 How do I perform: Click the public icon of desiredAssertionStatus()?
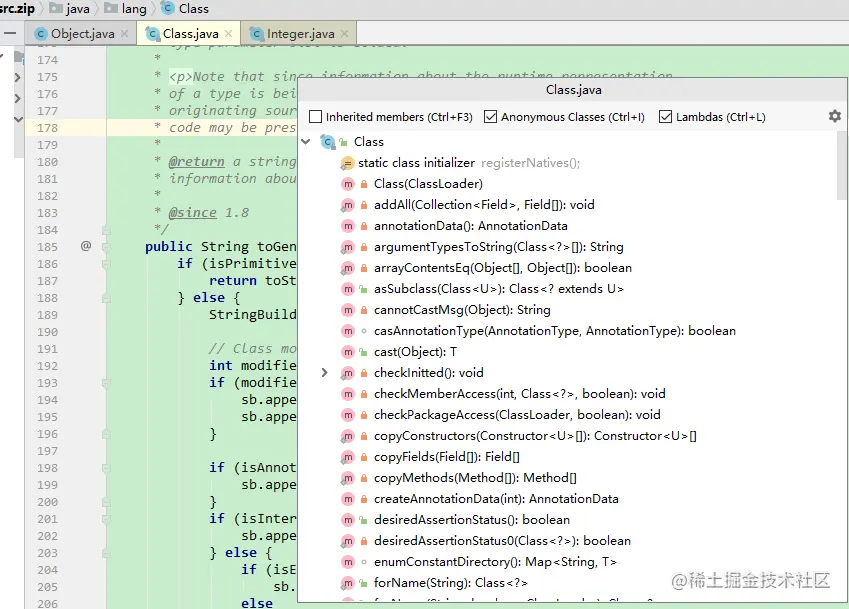click(x=364, y=520)
